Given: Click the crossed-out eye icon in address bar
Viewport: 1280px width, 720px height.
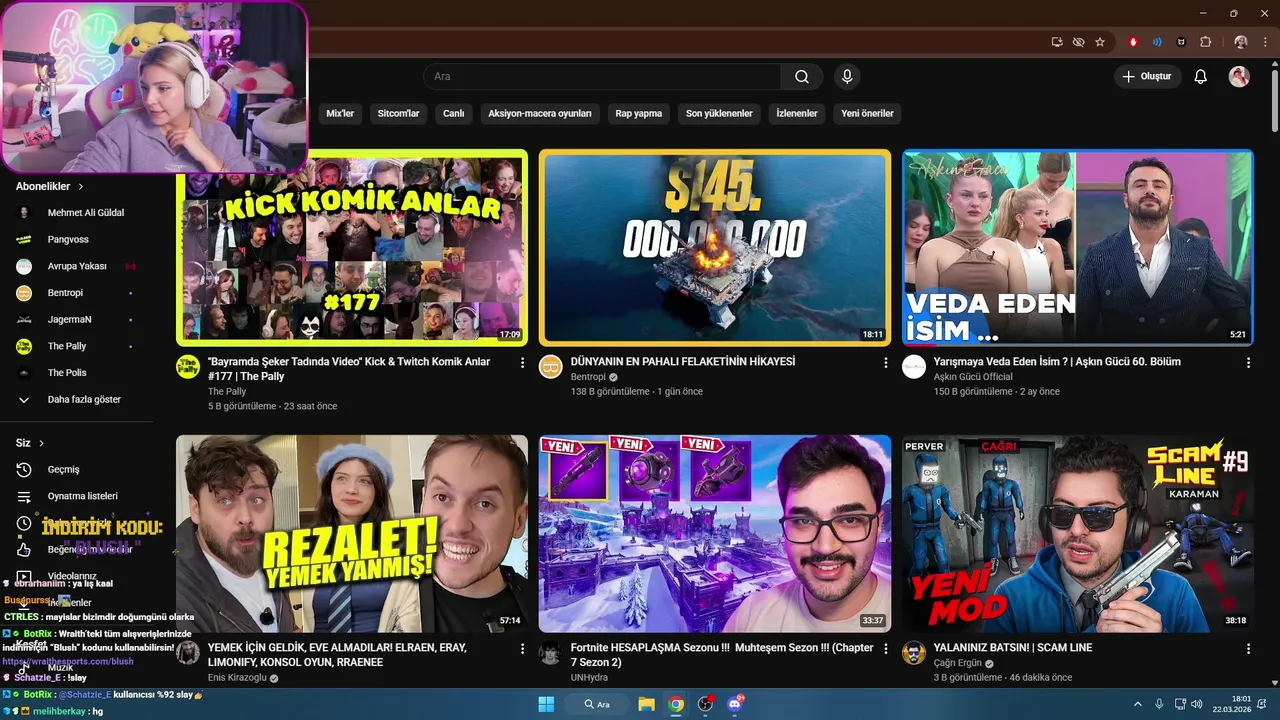Looking at the screenshot, I should tap(1078, 42).
